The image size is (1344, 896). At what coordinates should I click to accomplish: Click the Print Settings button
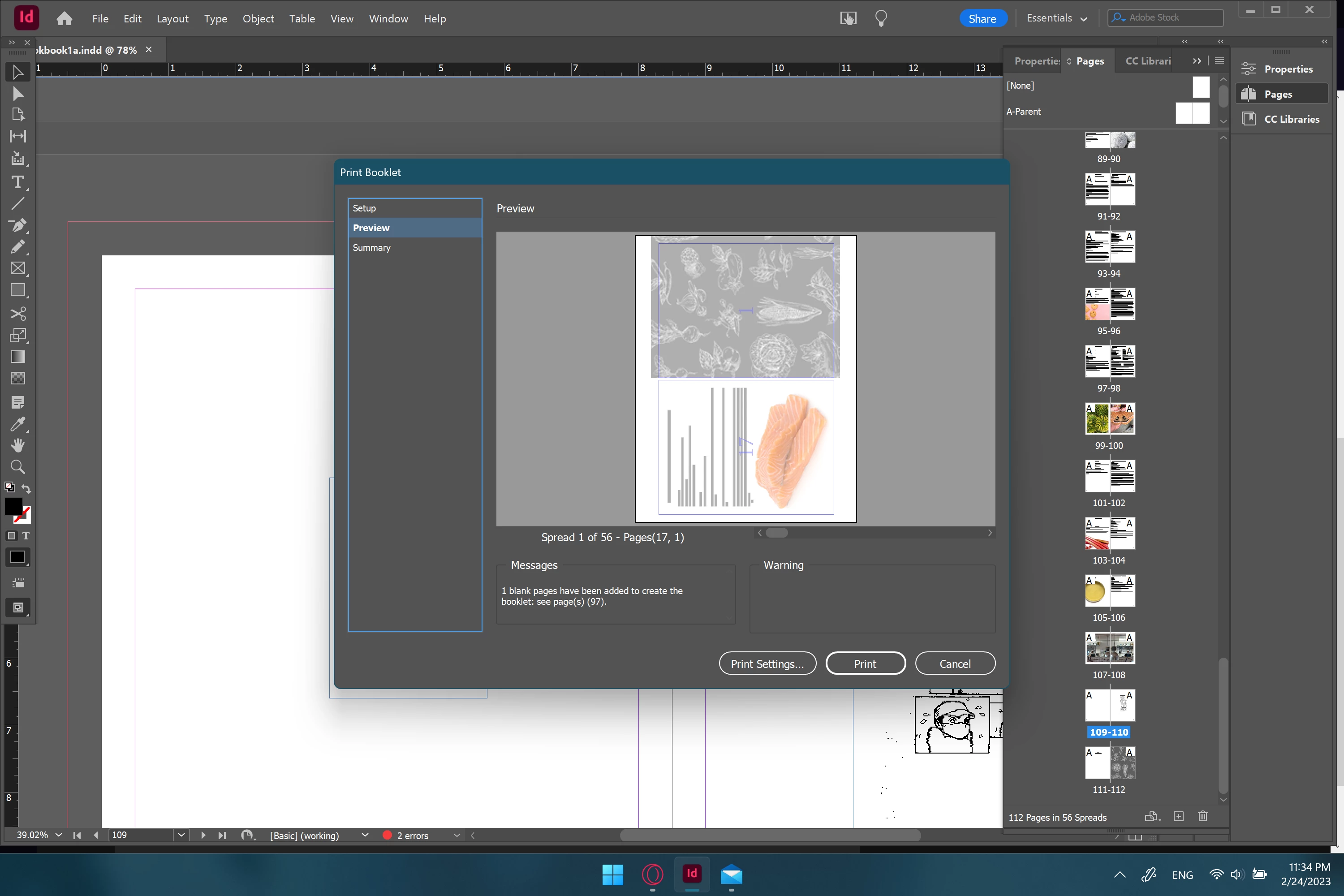[767, 663]
